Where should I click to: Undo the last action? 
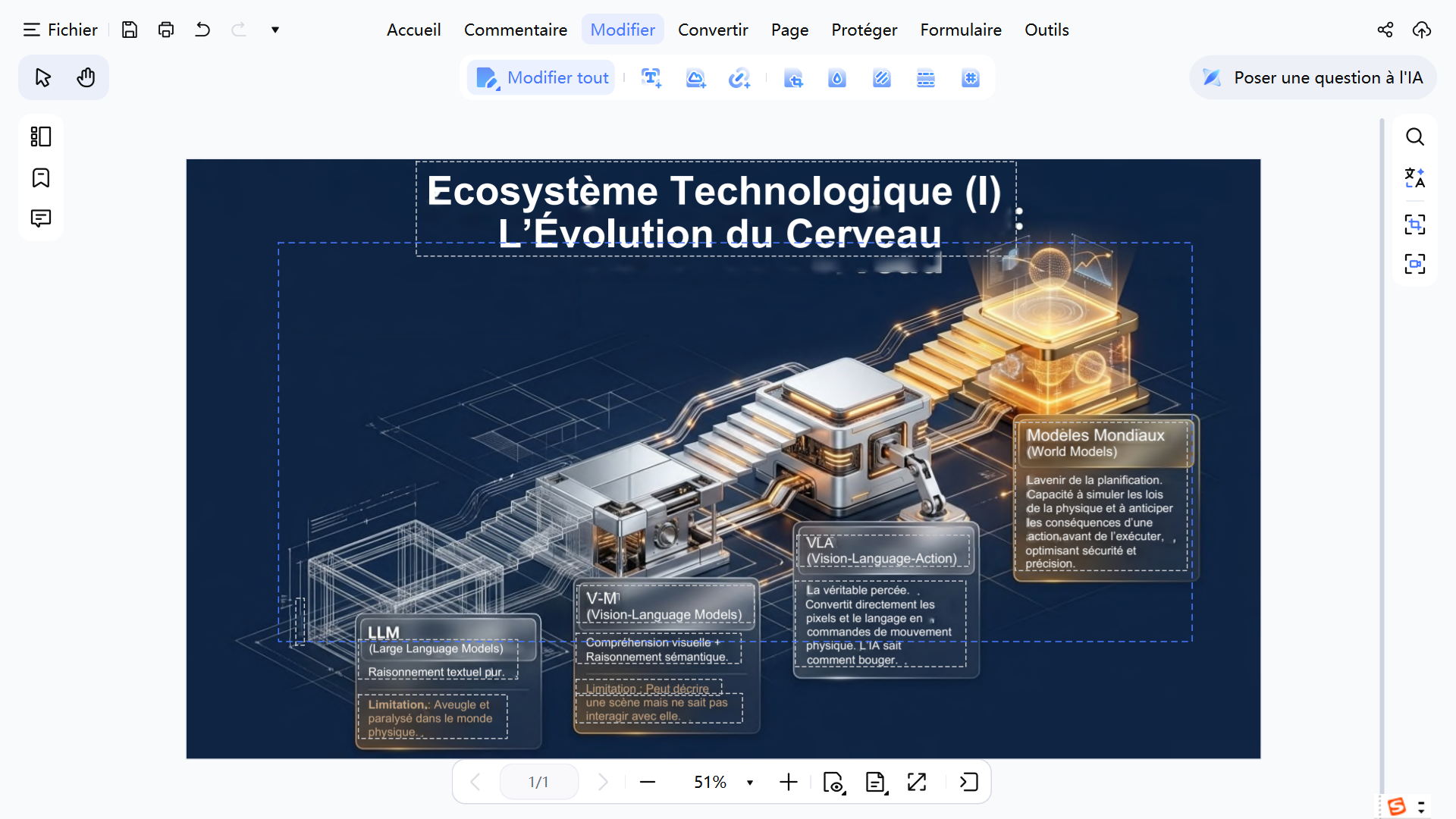[x=202, y=30]
